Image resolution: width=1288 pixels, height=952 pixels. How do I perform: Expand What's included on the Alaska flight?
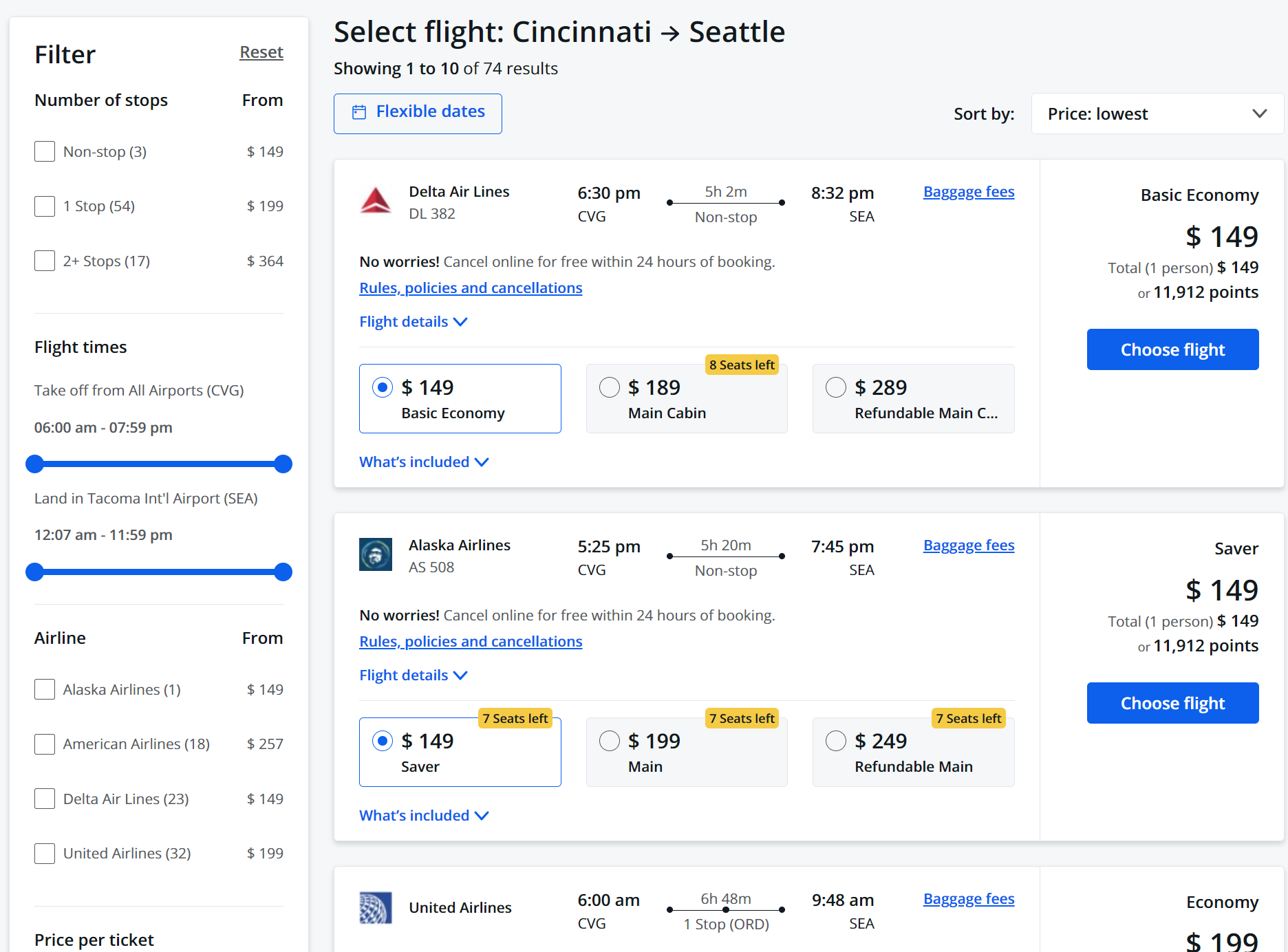pos(424,815)
